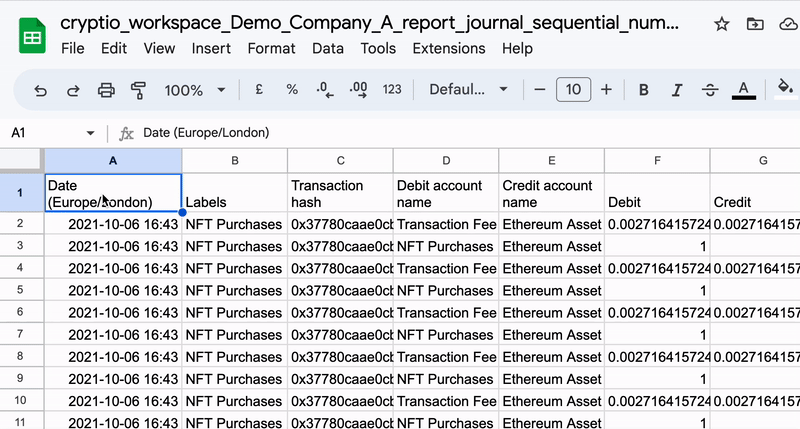The width and height of the screenshot is (800, 429).
Task: Print the spreadsheet
Action: pos(106,90)
